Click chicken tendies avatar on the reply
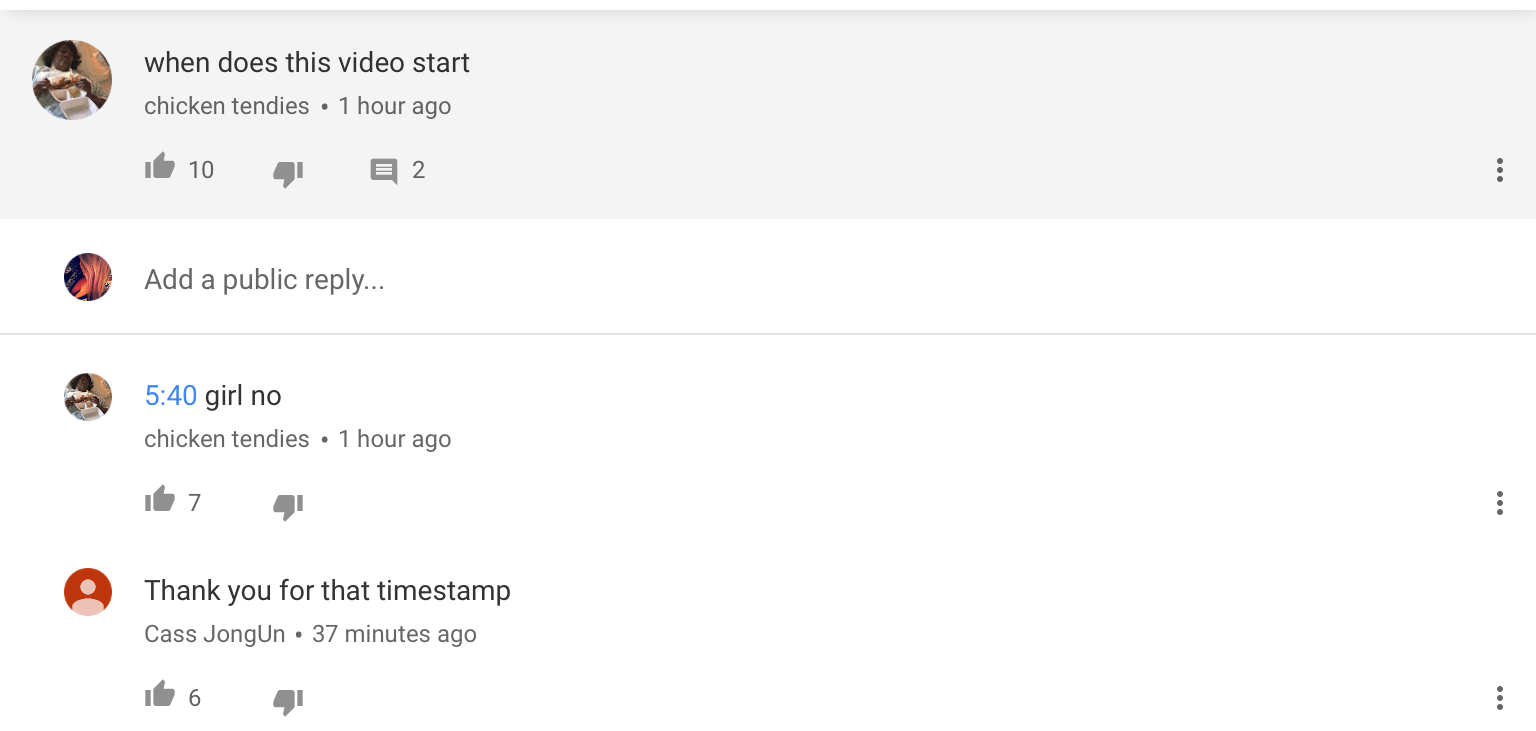 (88, 397)
